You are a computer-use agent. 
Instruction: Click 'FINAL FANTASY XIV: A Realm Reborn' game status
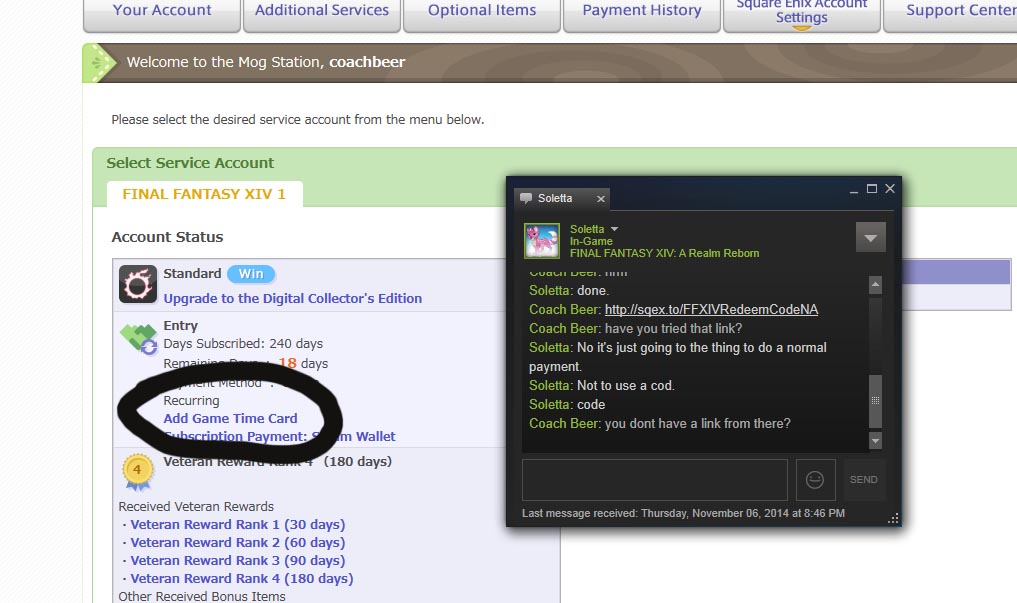(664, 254)
